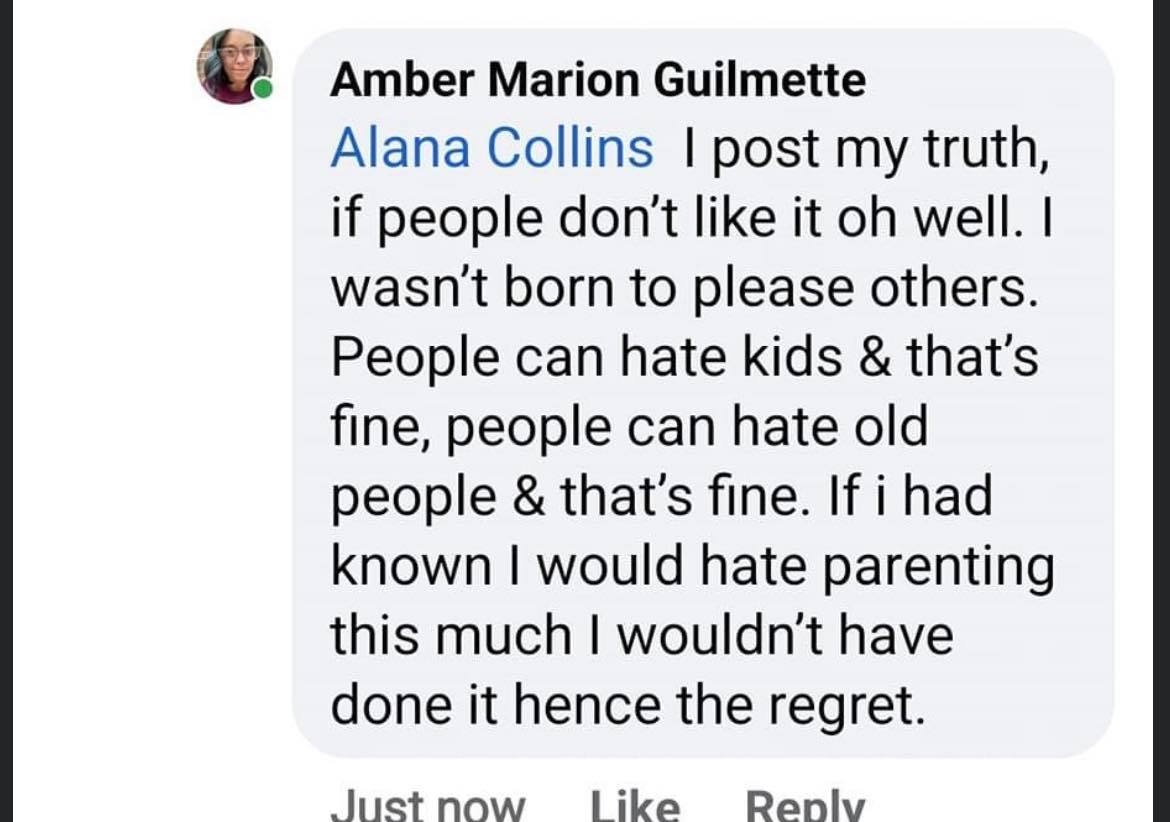This screenshot has width=1170, height=822.
Task: Open tagged profile Alana Collins
Action: [491, 149]
